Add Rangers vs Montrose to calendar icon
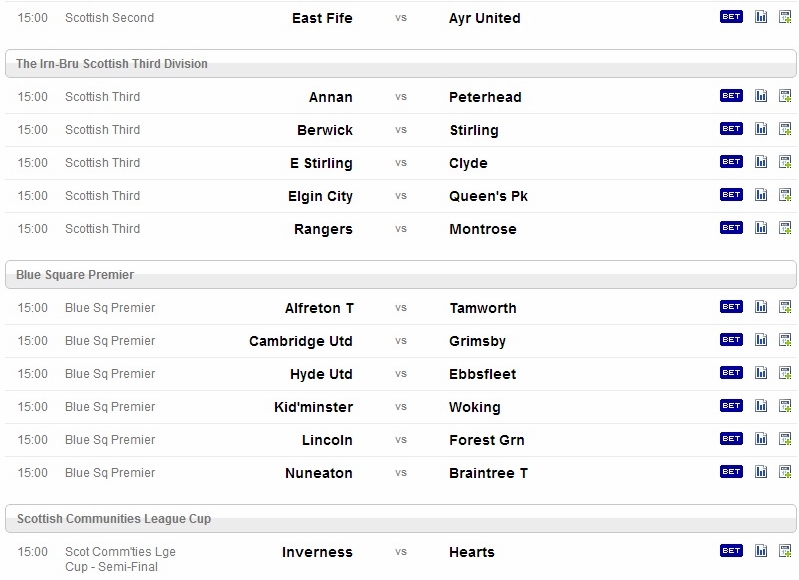Viewport: 799px width, 580px height. (785, 228)
